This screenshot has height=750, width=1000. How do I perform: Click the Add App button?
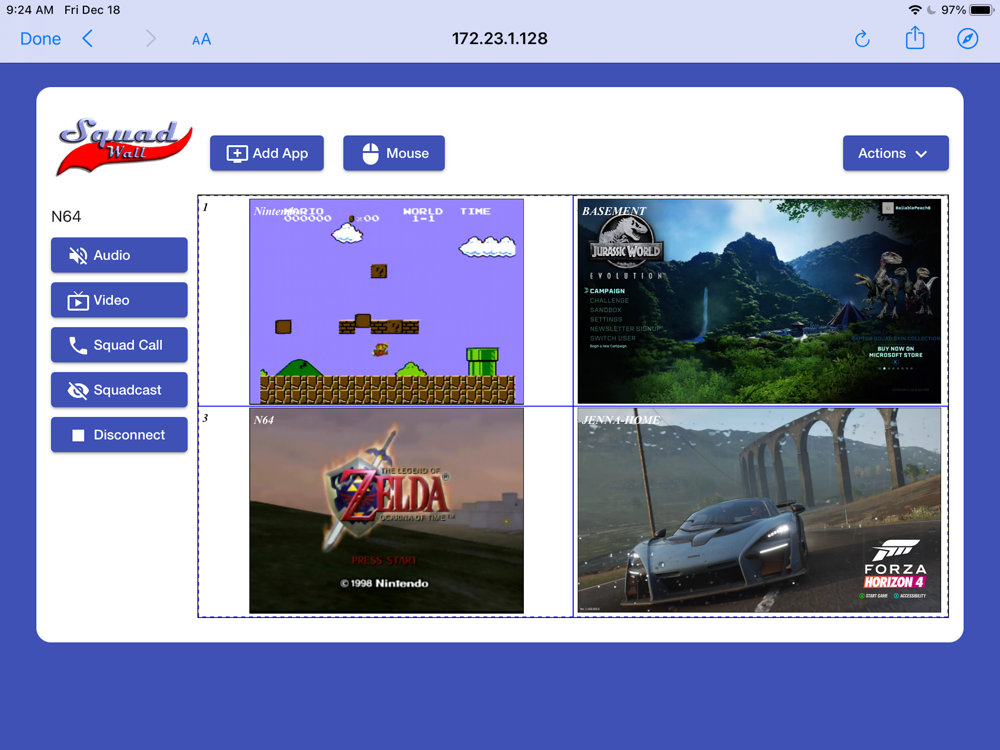click(x=267, y=153)
